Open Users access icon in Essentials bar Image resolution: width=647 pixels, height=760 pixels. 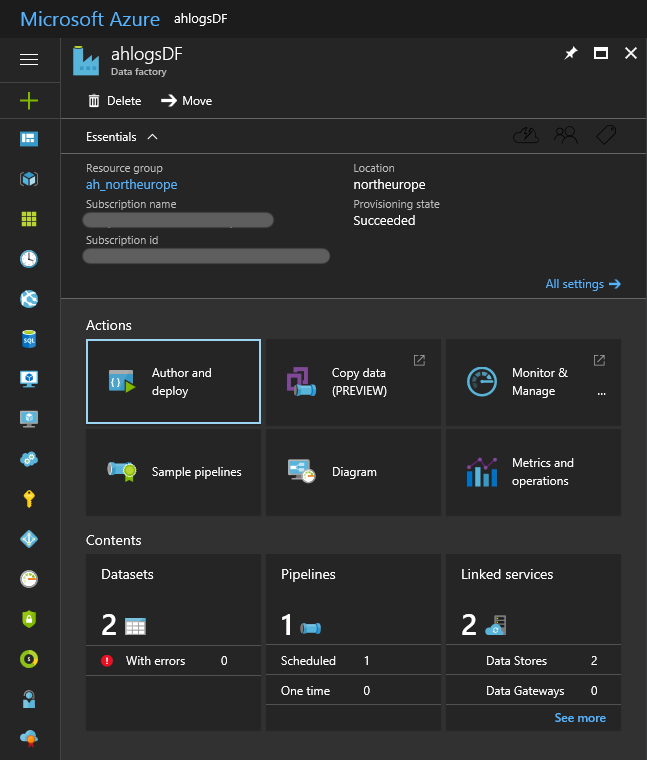(x=566, y=135)
